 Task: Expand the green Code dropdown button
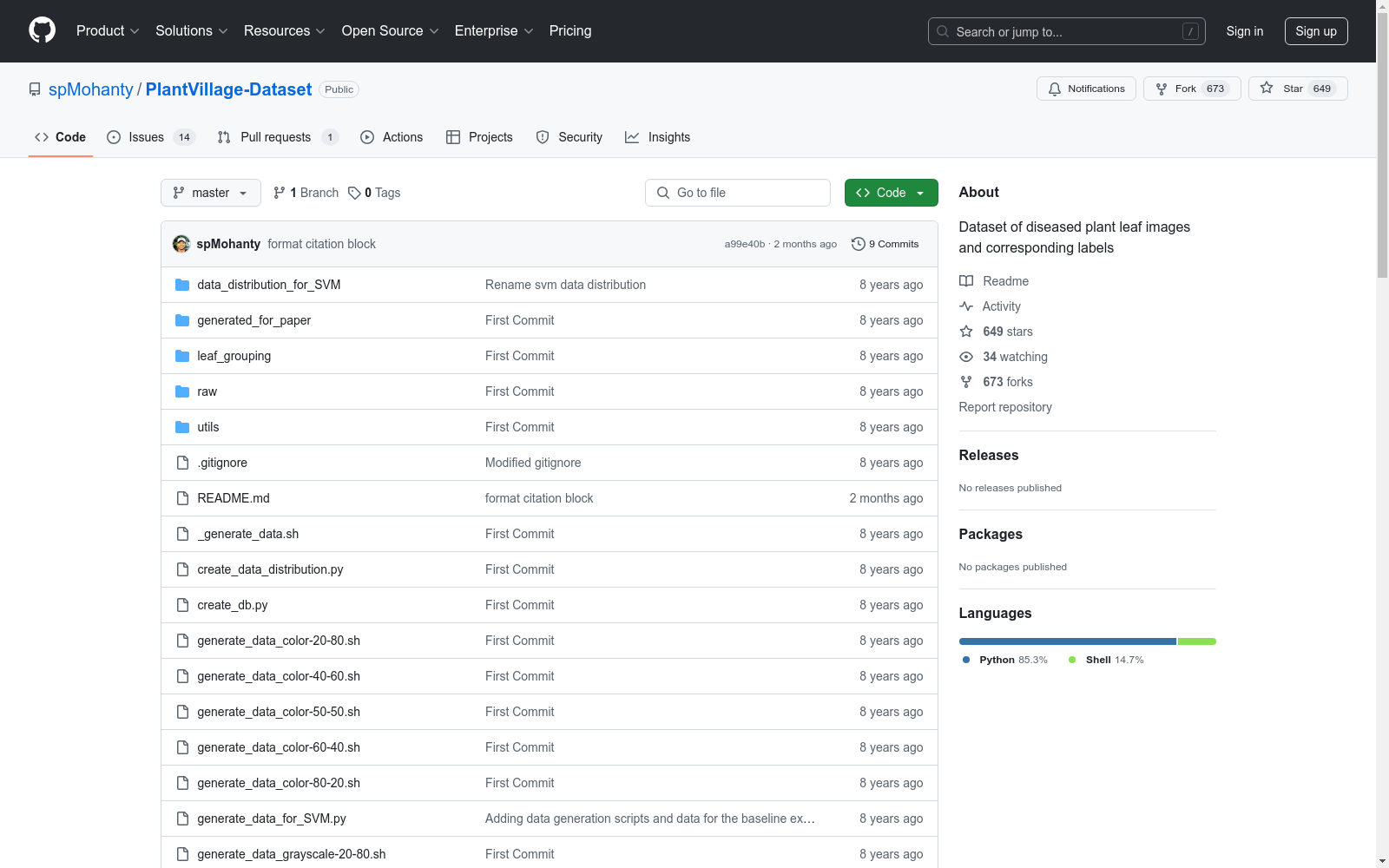point(891,193)
